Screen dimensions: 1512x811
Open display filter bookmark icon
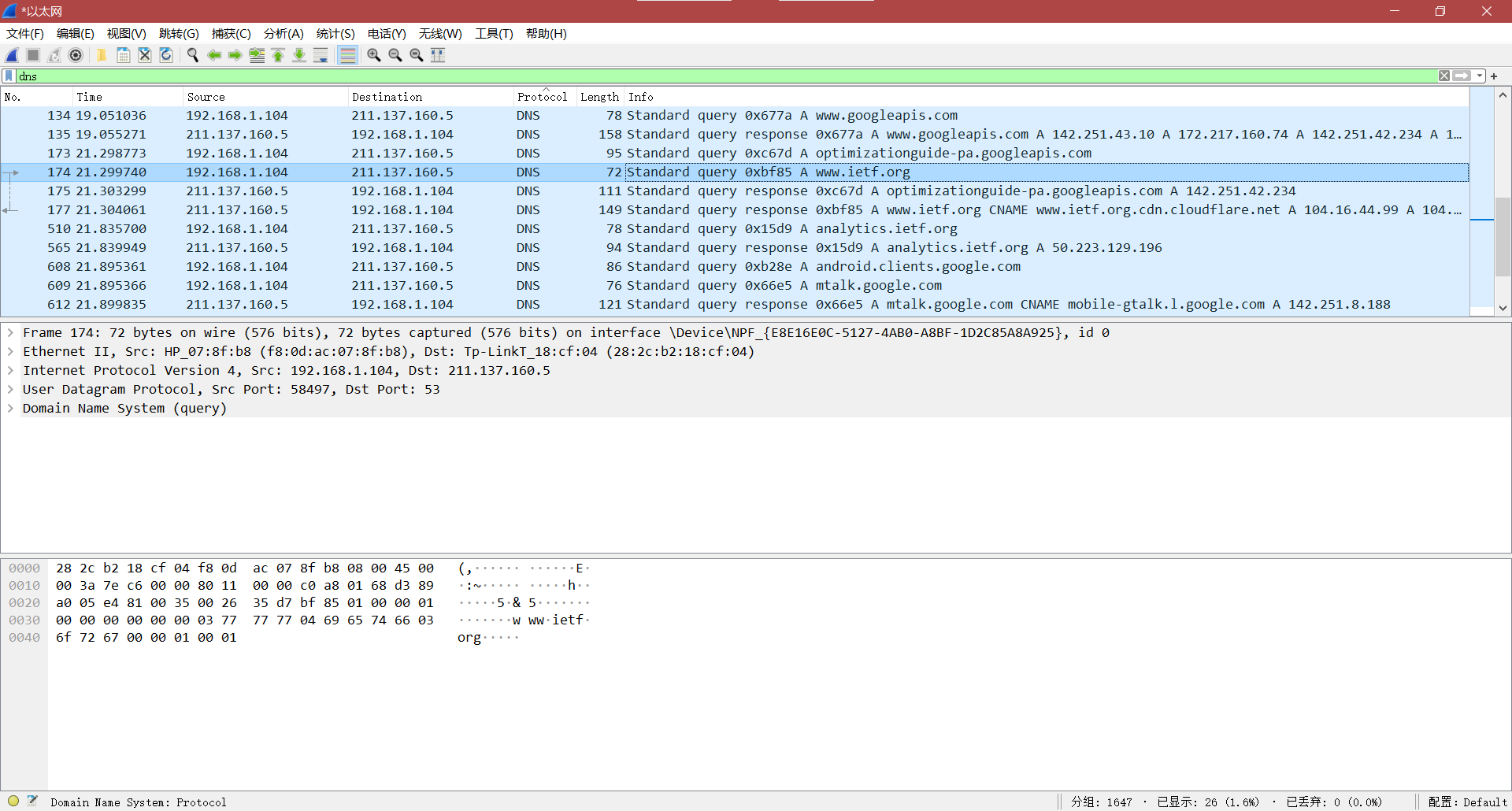coord(9,76)
